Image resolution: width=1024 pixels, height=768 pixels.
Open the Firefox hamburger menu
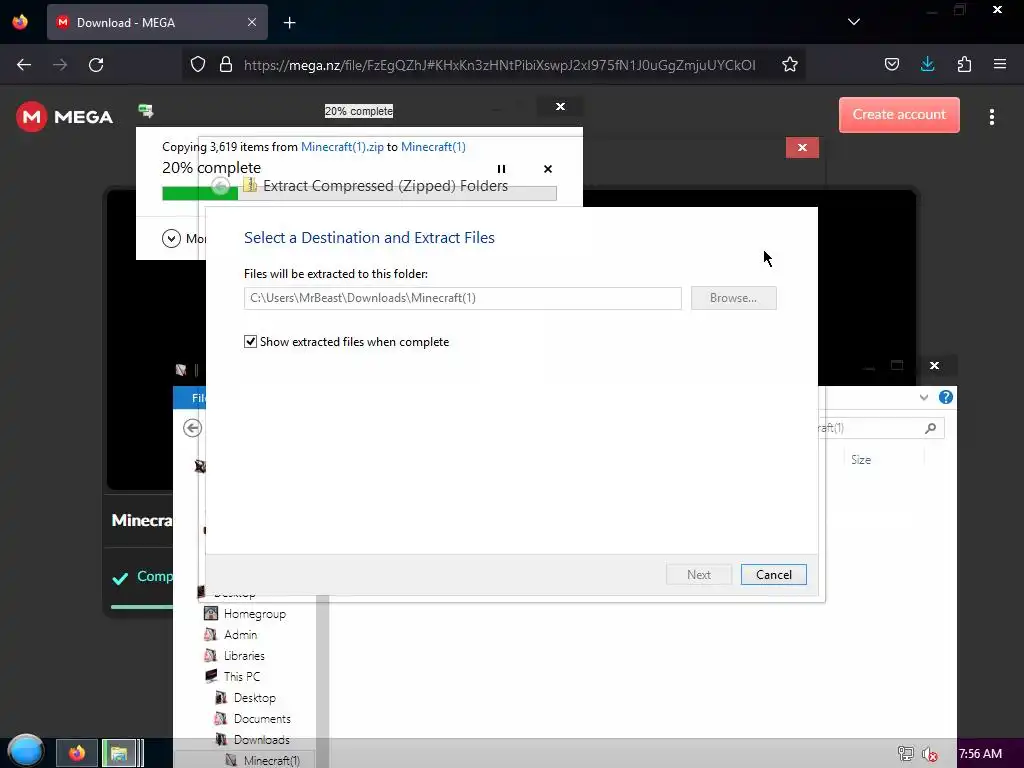tap(999, 64)
